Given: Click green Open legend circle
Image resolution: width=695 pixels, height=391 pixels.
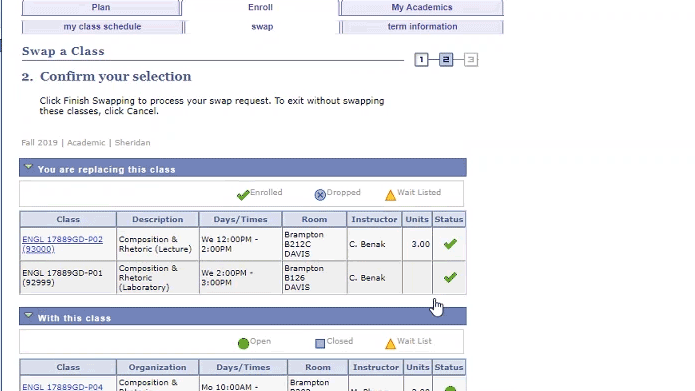Looking at the screenshot, I should pyautogui.click(x=243, y=344).
